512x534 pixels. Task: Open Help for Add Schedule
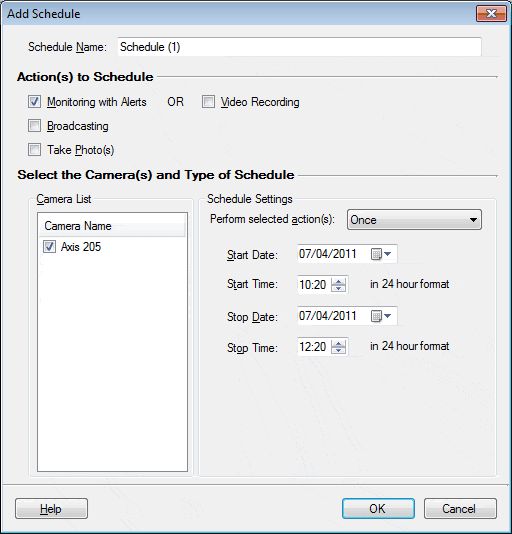[51, 508]
